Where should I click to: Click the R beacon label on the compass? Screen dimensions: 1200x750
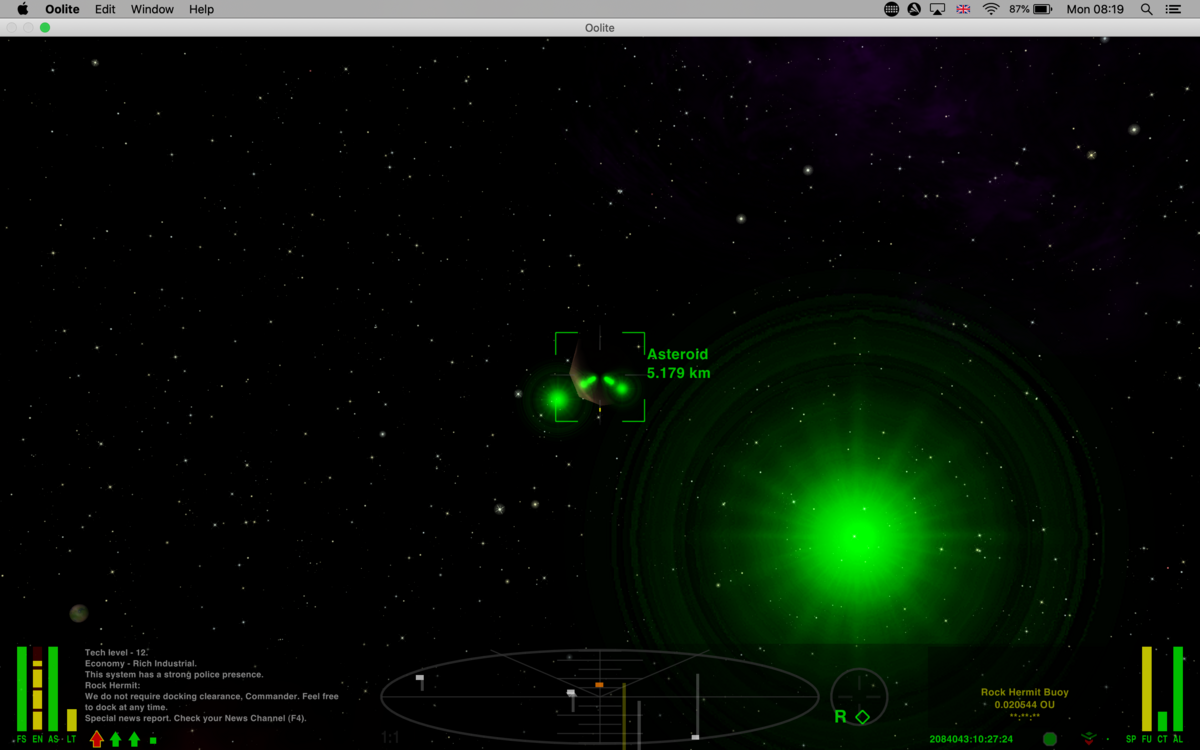point(843,716)
